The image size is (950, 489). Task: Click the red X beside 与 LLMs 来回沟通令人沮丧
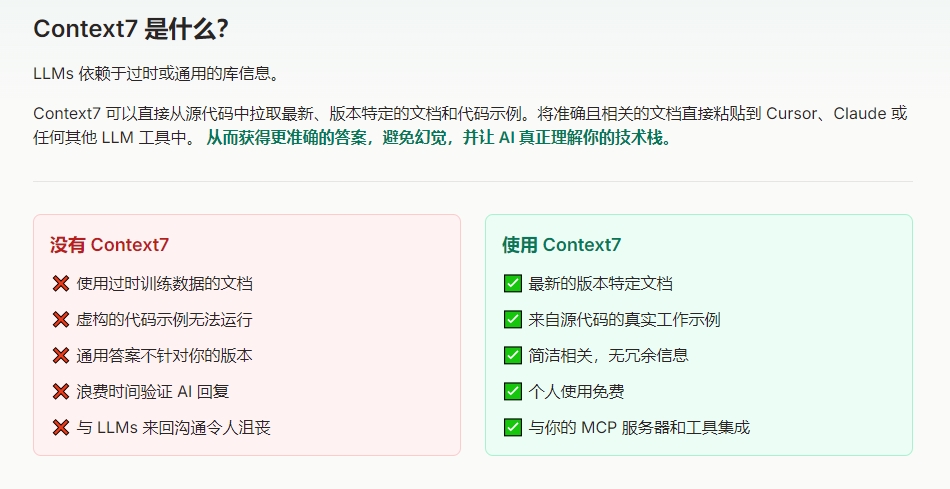coord(61,427)
